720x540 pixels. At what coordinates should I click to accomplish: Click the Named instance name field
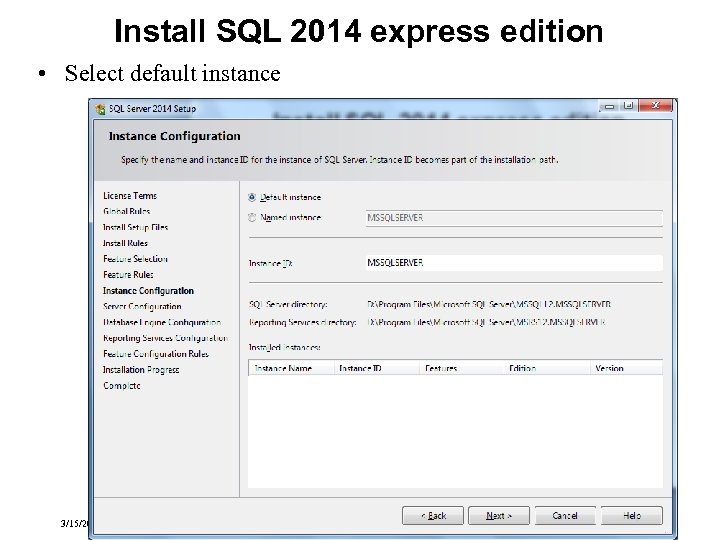point(514,218)
